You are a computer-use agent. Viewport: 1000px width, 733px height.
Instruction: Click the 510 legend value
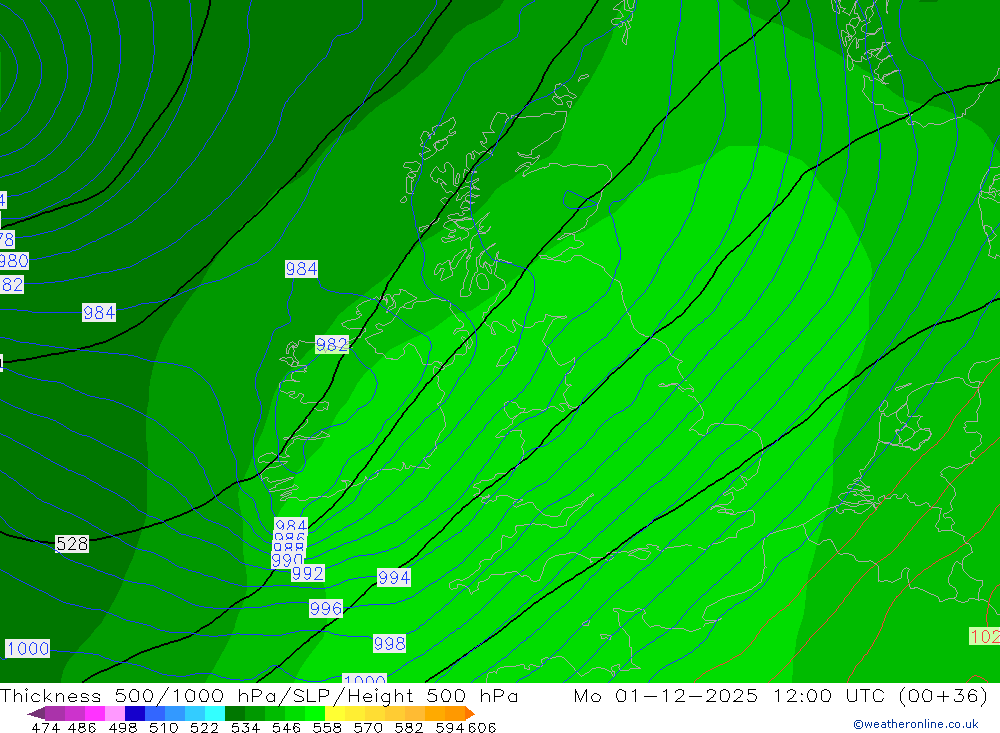tap(164, 727)
